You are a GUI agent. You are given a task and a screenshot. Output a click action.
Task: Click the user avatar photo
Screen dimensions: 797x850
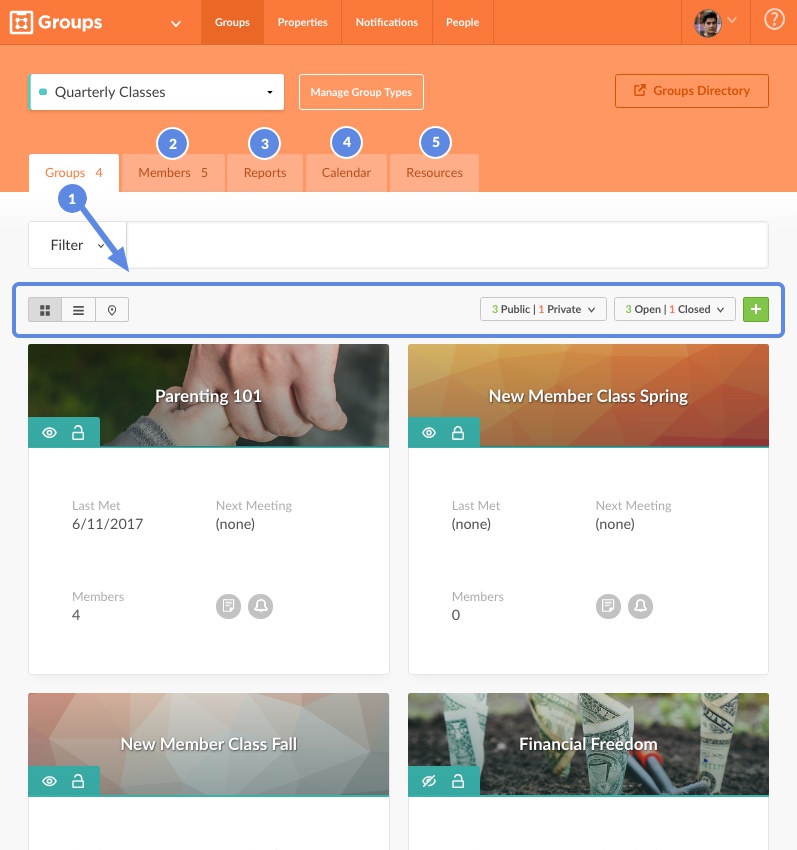point(708,23)
